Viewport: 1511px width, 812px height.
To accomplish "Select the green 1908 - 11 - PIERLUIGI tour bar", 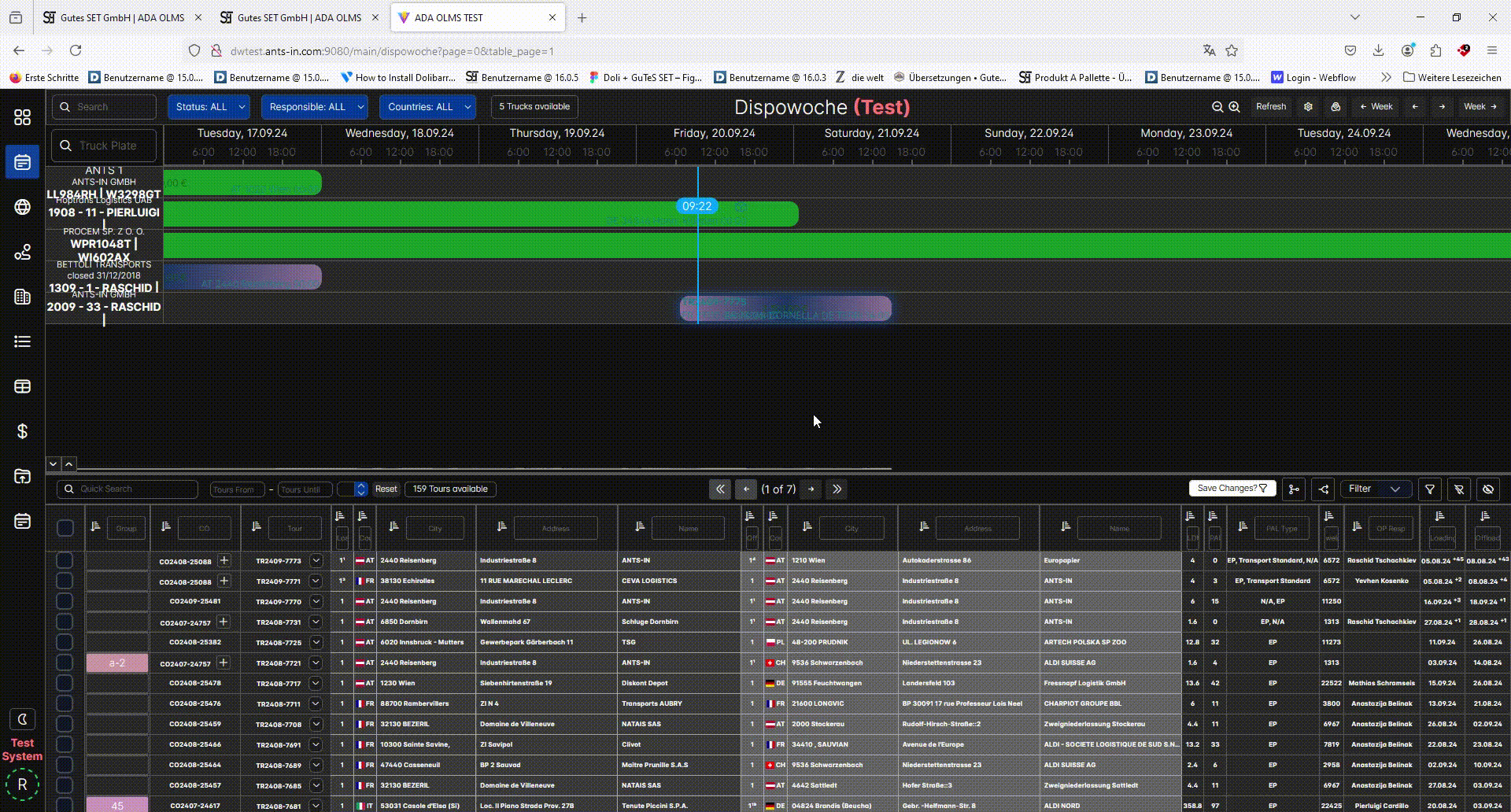I will 481,214.
